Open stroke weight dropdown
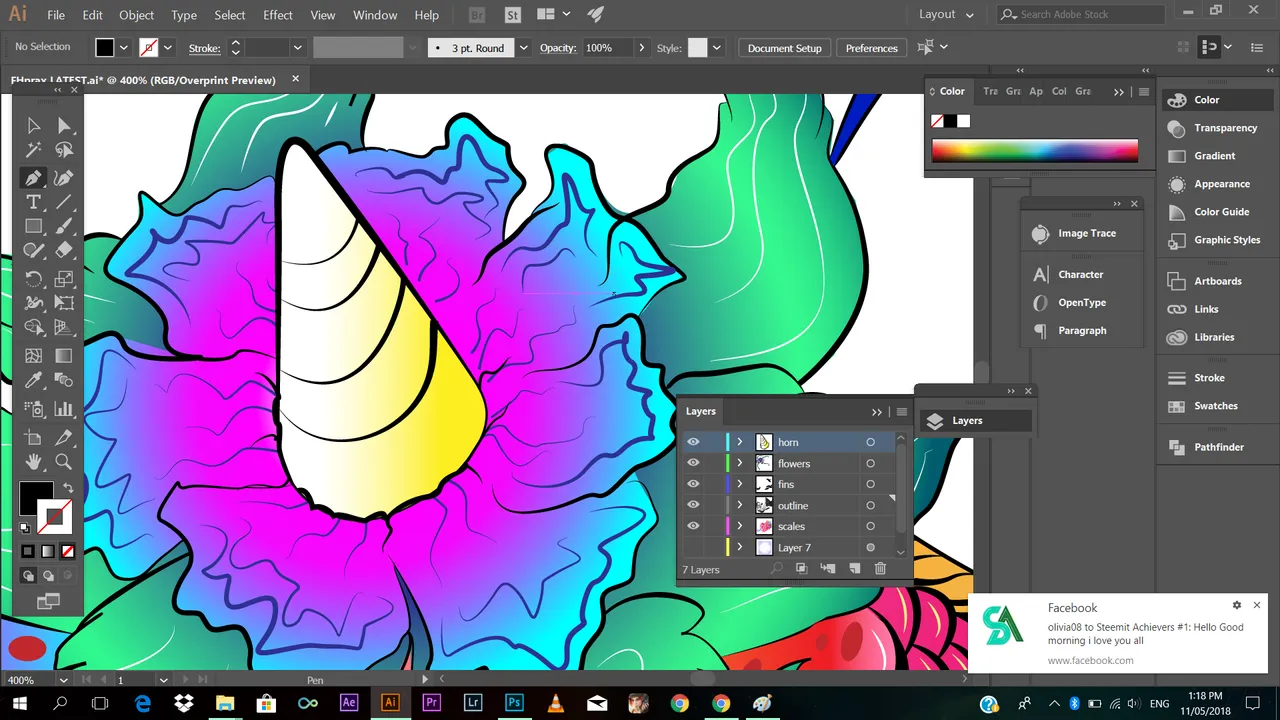Viewport: 1280px width, 720px height. [x=297, y=48]
